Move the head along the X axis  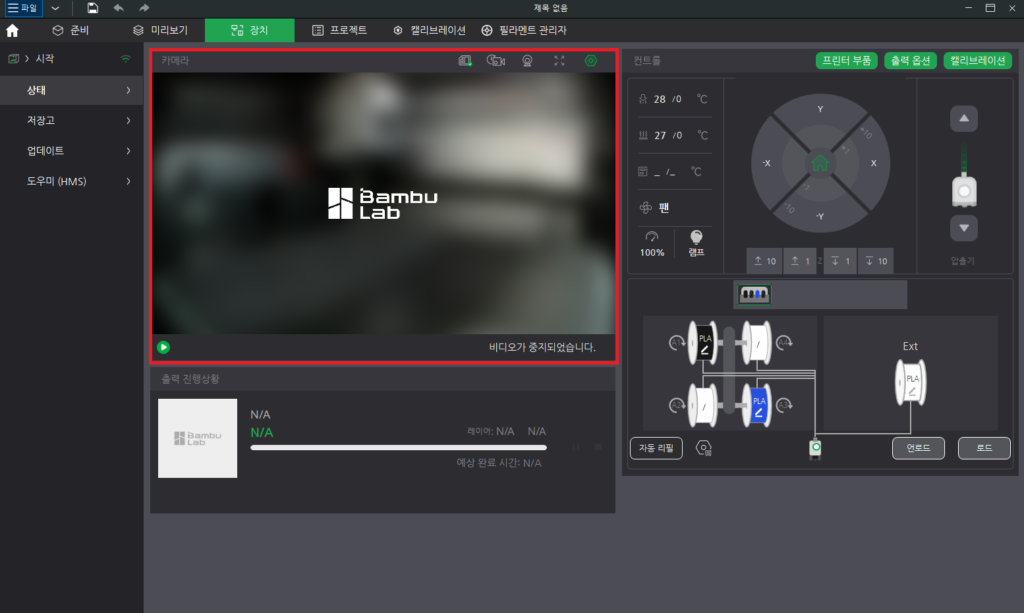coord(874,163)
